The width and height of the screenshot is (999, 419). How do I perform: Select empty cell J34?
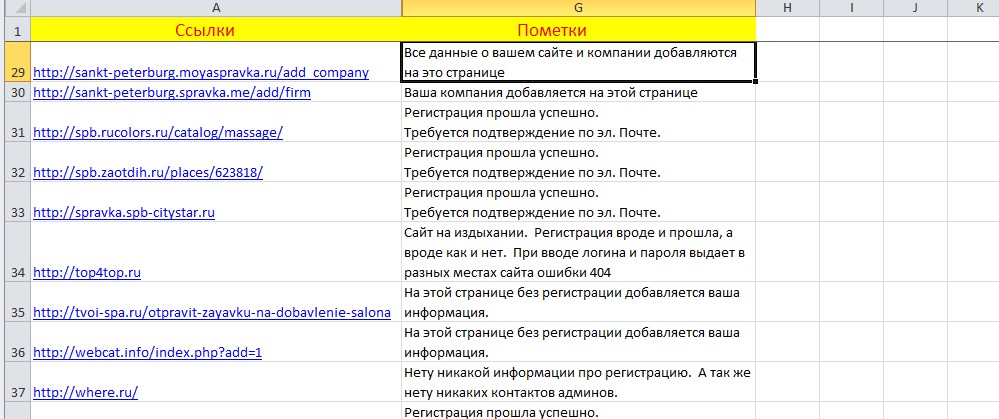916,252
